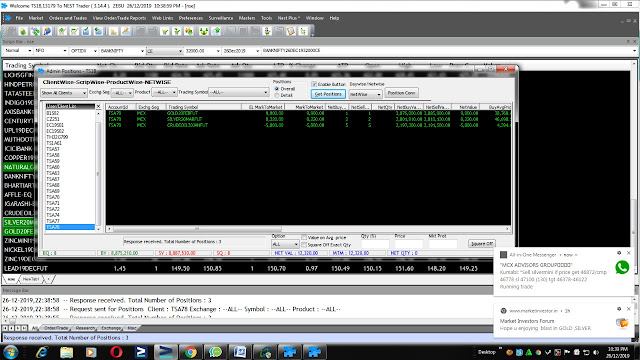The image size is (640, 360).
Task: Open the OPTIDX instrument dropdown
Action: pos(84,51)
